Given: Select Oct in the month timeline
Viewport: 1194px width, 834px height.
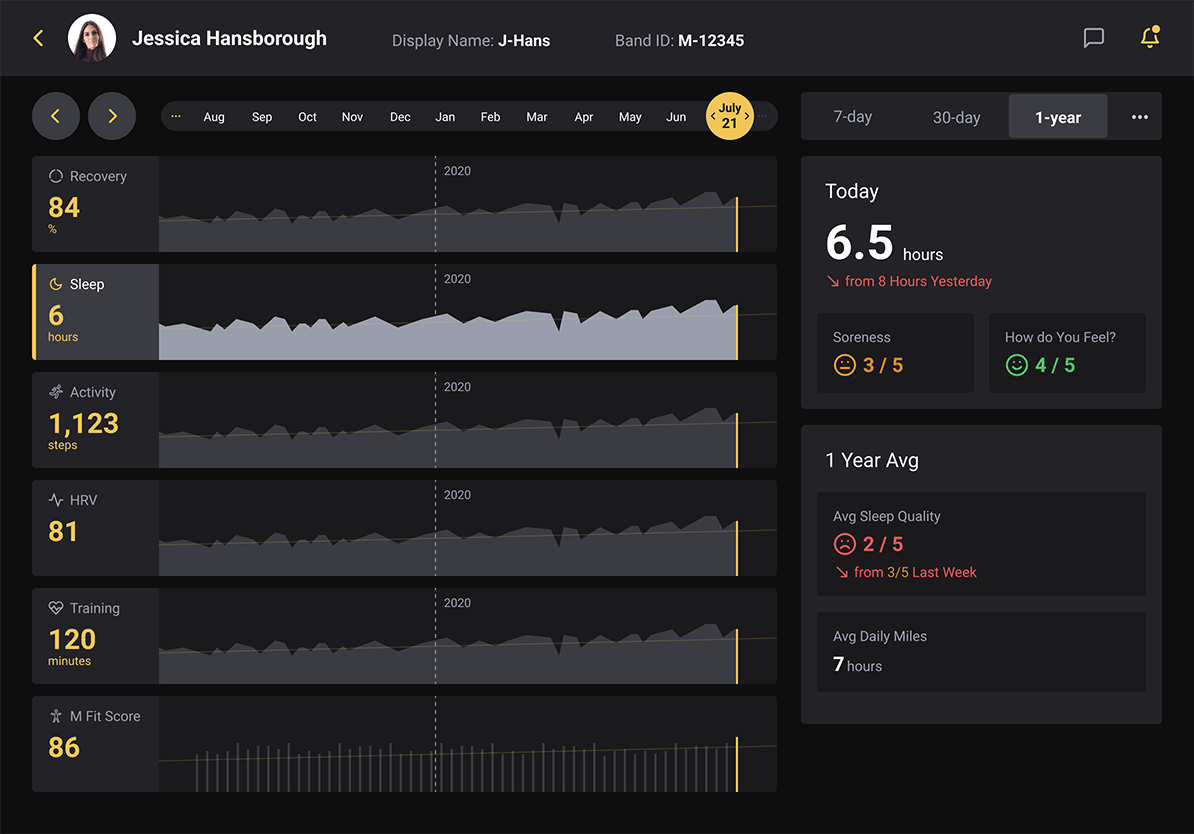Looking at the screenshot, I should [307, 117].
